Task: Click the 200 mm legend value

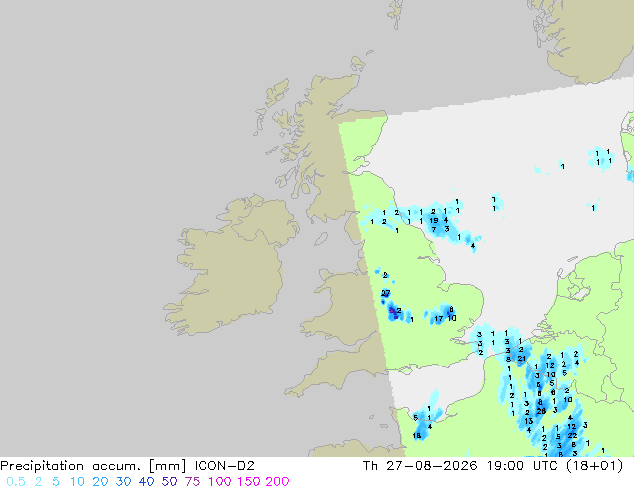Action: (277, 482)
